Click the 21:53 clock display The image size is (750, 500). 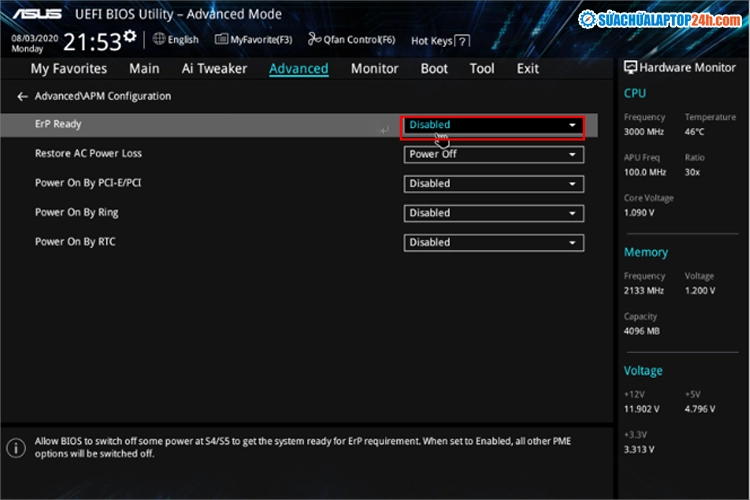coord(92,42)
